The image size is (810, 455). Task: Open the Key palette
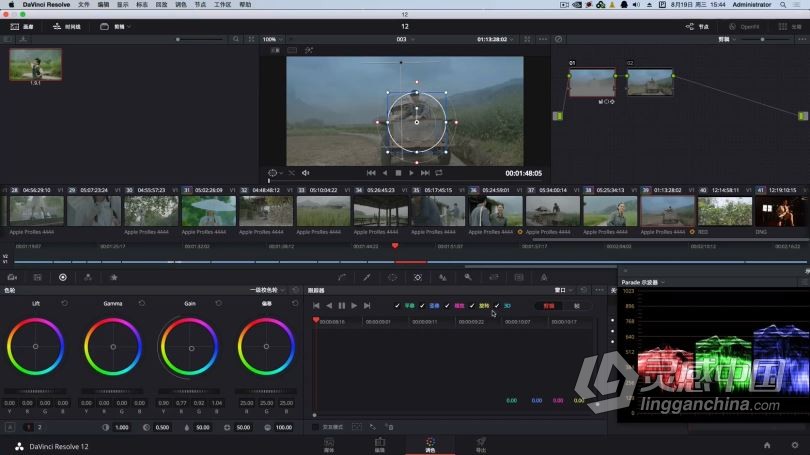[x=468, y=277]
